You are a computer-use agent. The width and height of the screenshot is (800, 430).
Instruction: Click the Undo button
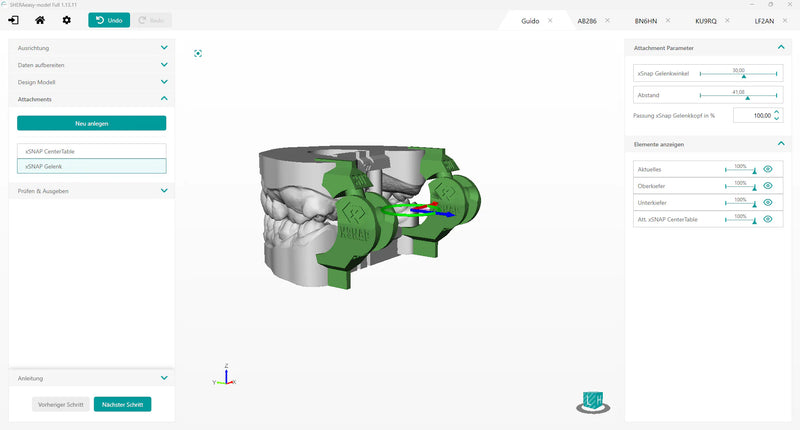click(x=109, y=20)
